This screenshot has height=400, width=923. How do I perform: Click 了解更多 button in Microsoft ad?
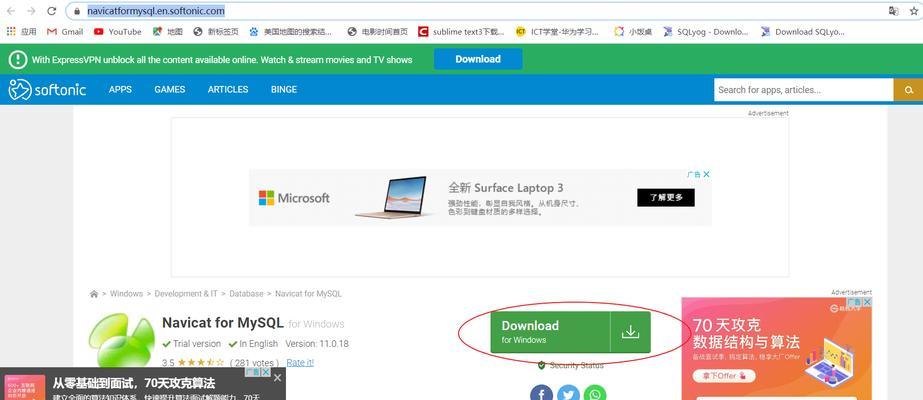click(666, 198)
